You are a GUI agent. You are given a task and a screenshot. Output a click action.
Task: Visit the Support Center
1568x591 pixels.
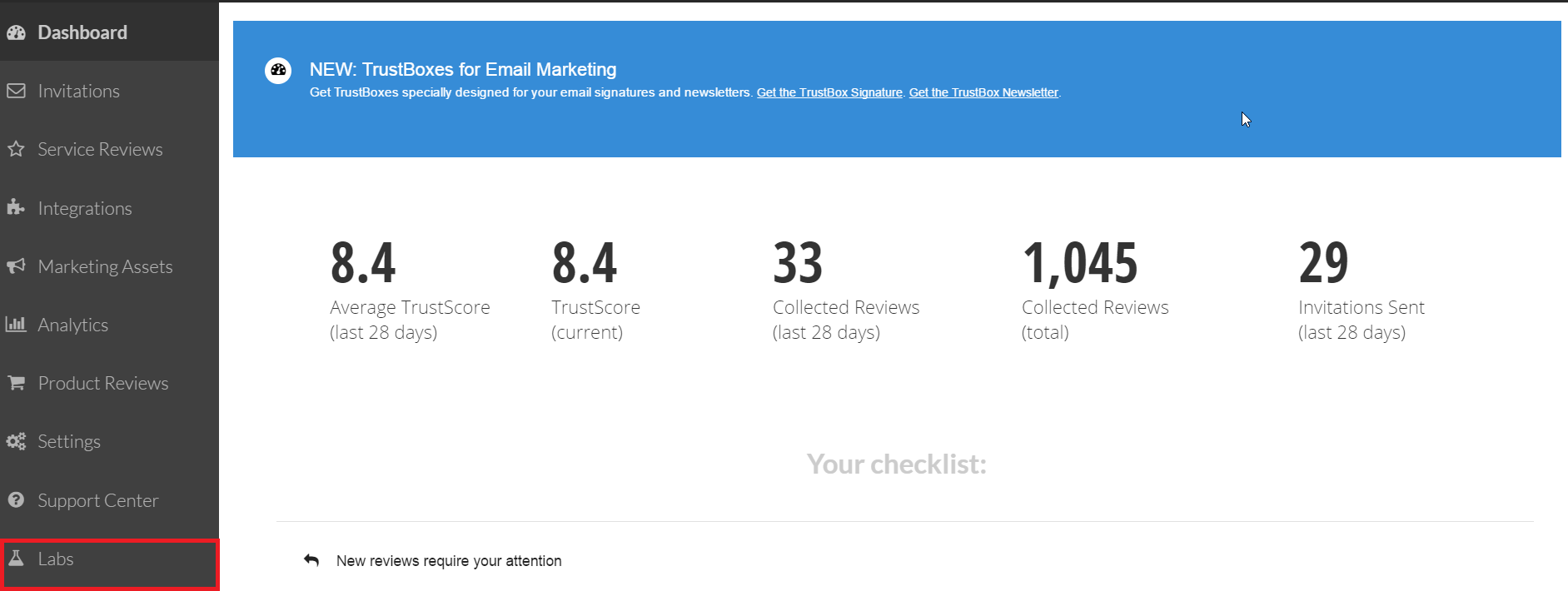109,500
